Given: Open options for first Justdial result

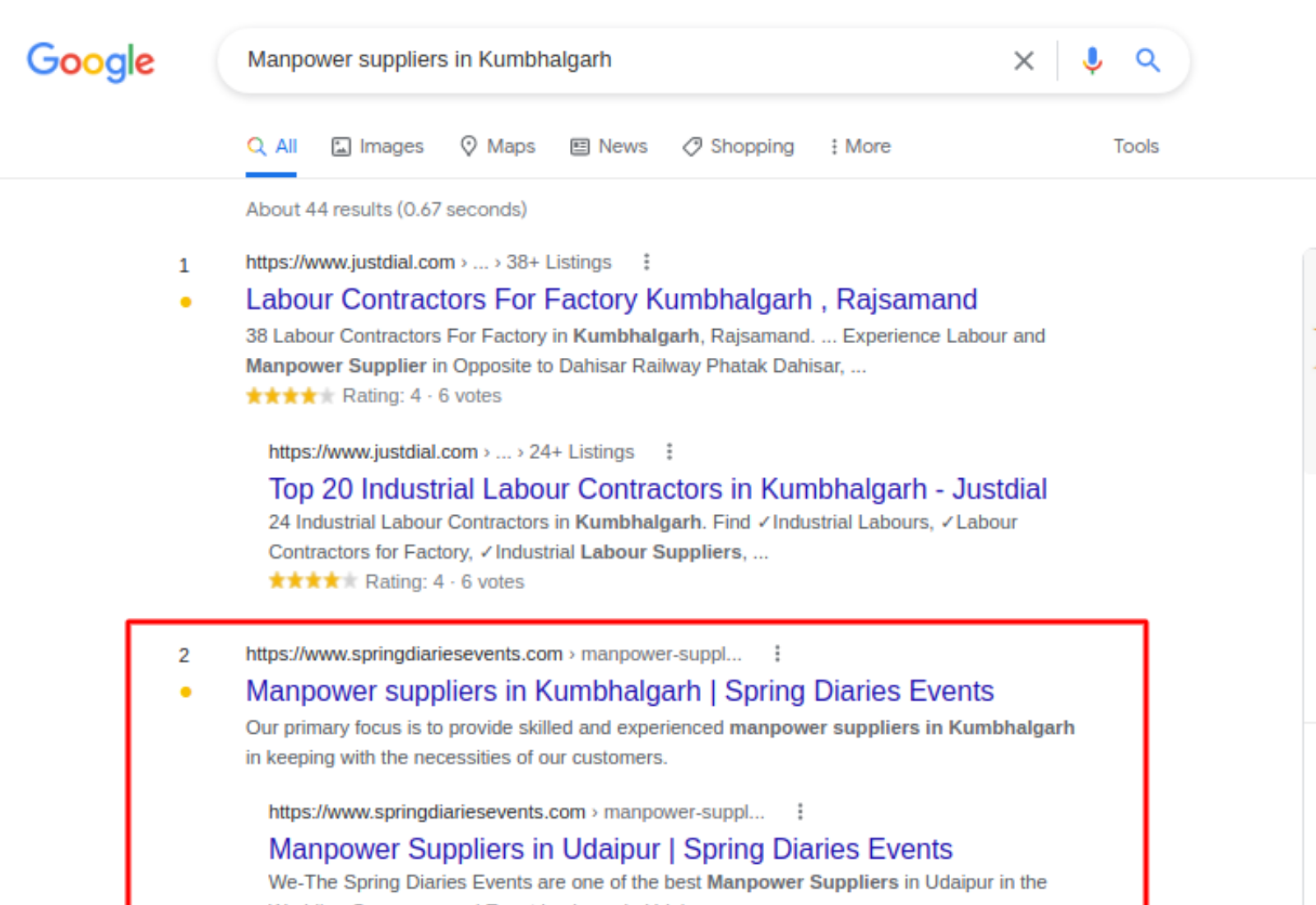Looking at the screenshot, I should (646, 262).
